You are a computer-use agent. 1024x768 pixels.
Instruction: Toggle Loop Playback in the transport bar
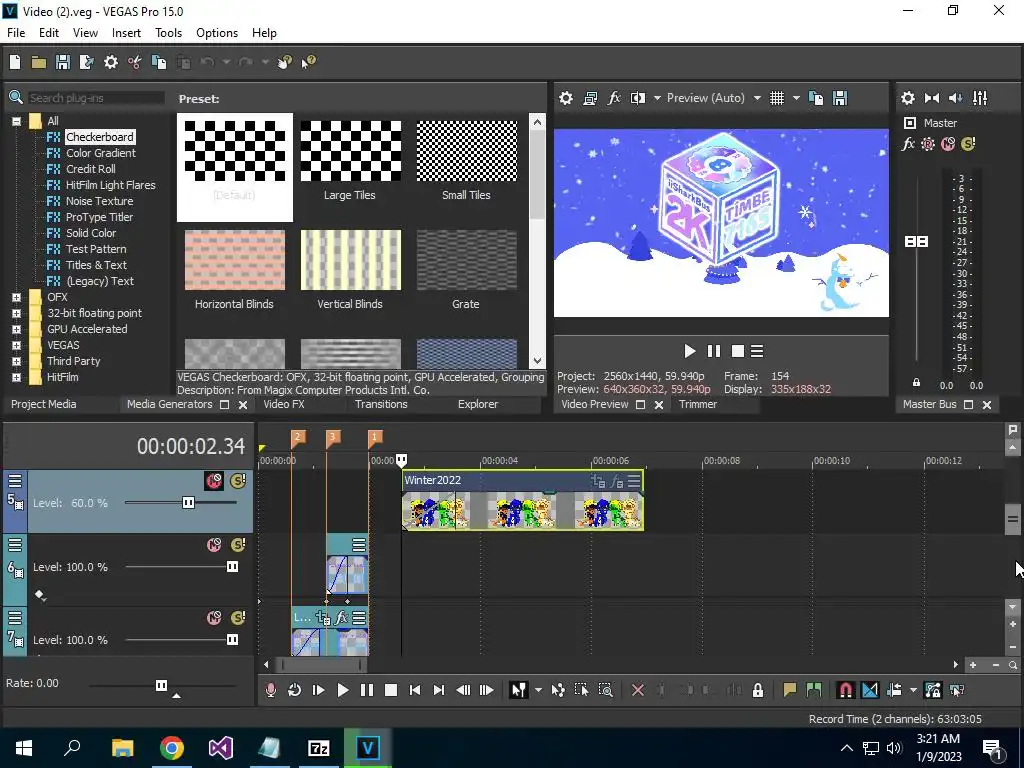[x=295, y=690]
